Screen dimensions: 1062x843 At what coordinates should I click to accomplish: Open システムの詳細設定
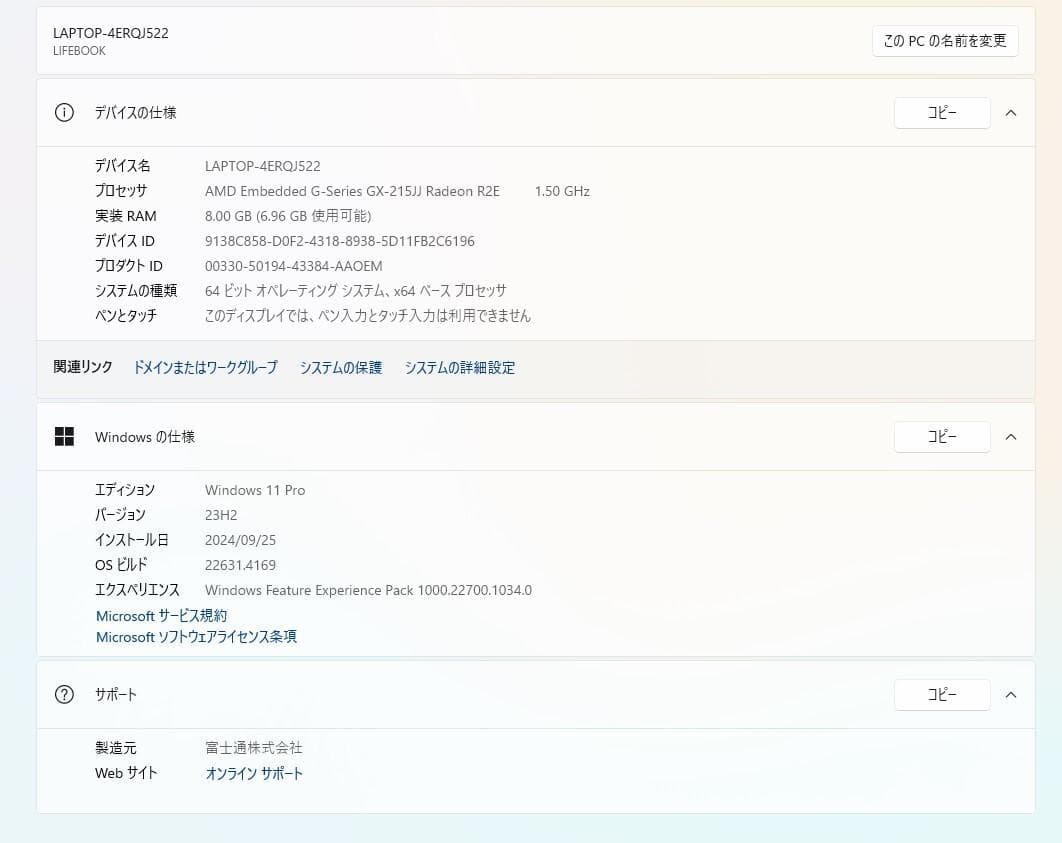point(460,367)
